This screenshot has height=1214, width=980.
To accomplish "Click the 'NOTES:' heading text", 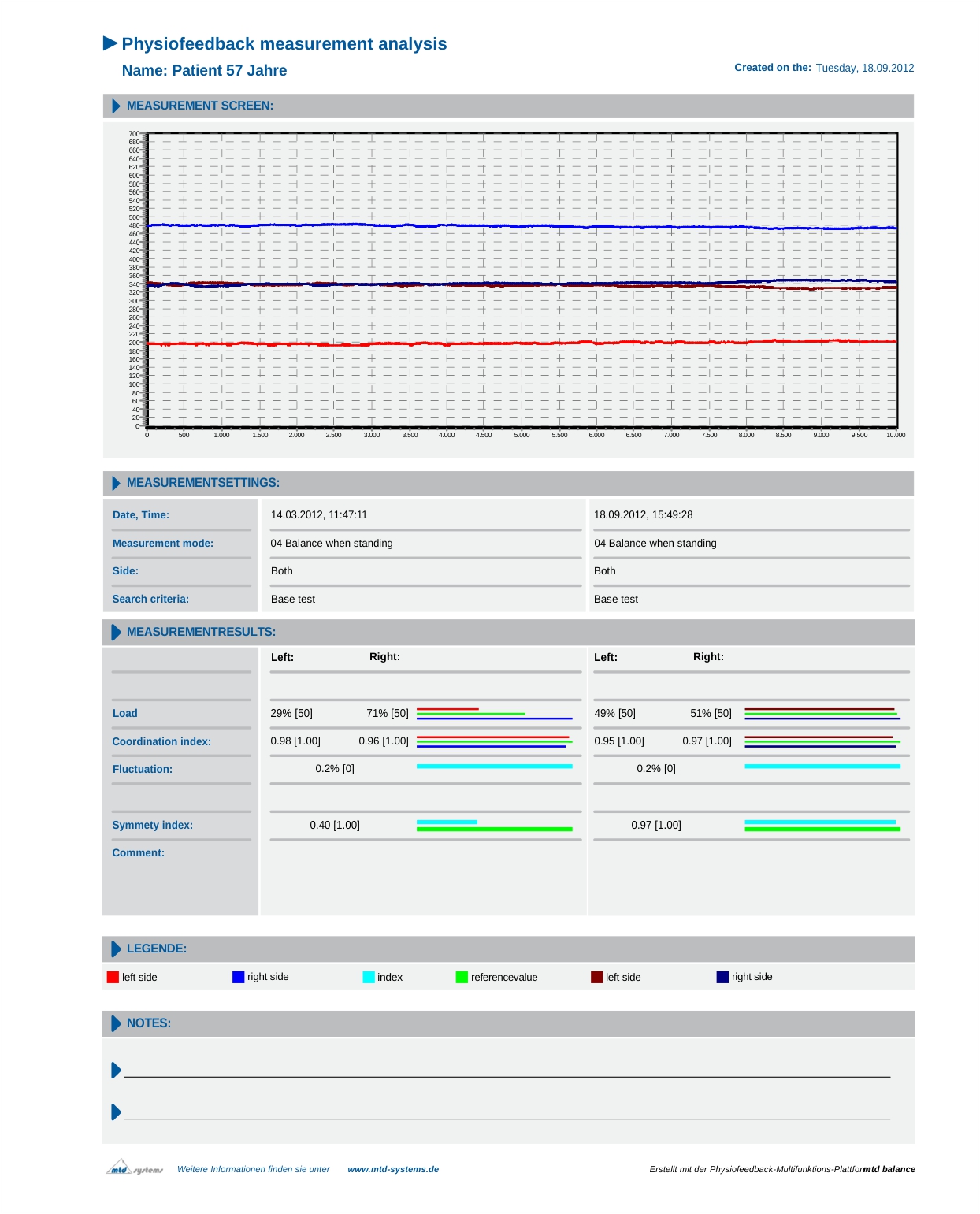I will 149,1023.
